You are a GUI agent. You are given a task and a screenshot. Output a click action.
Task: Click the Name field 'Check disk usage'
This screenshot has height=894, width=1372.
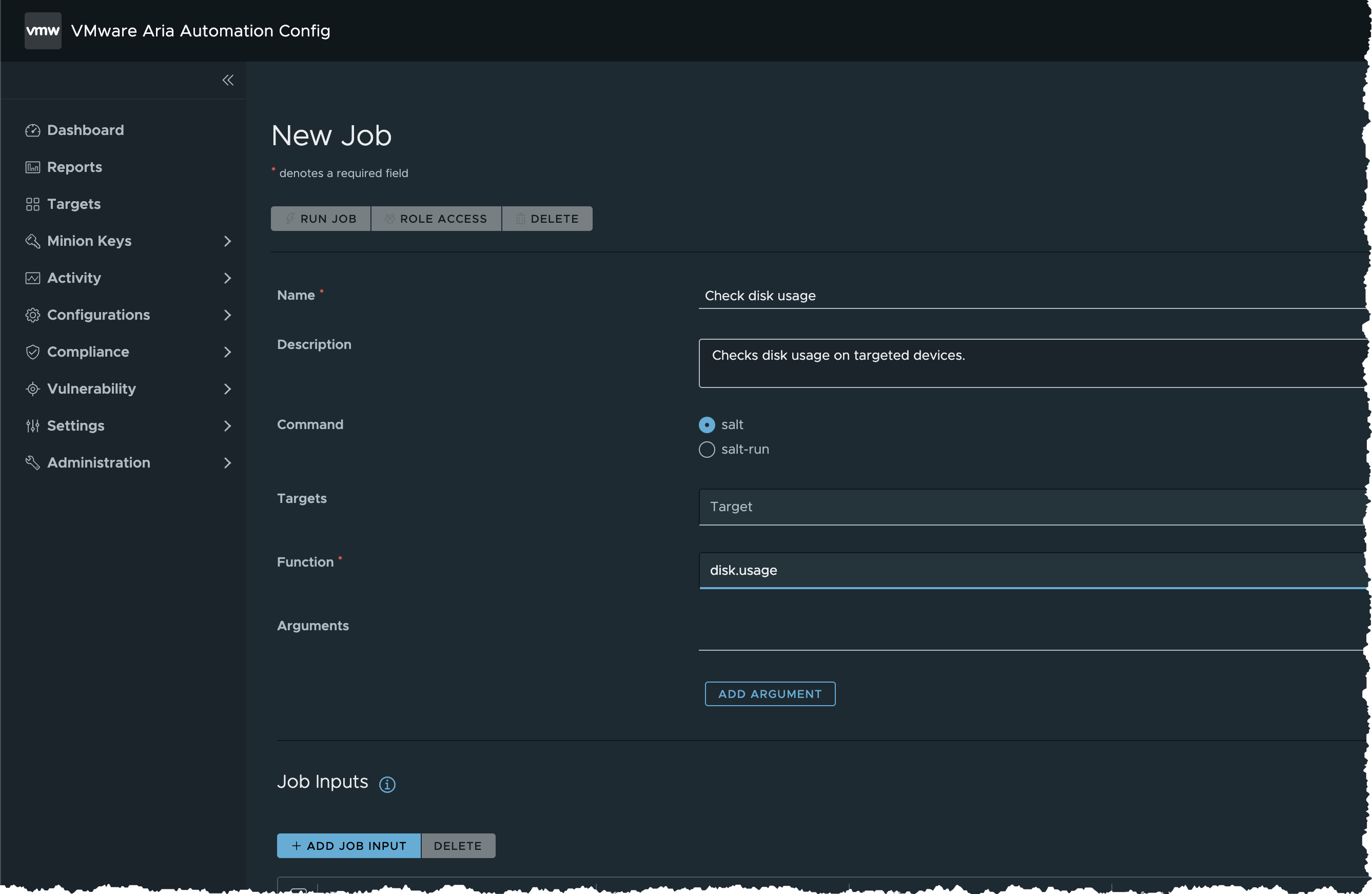pyautogui.click(x=1032, y=296)
